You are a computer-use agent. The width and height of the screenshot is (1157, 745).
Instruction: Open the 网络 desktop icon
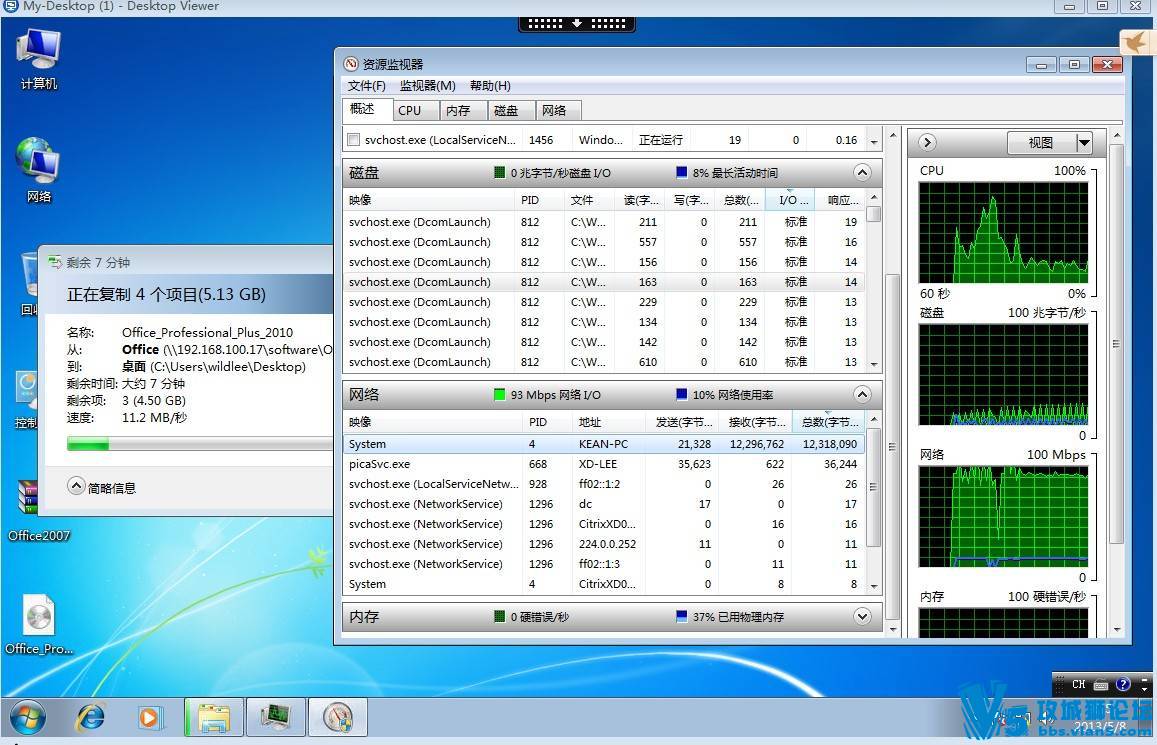(x=39, y=169)
